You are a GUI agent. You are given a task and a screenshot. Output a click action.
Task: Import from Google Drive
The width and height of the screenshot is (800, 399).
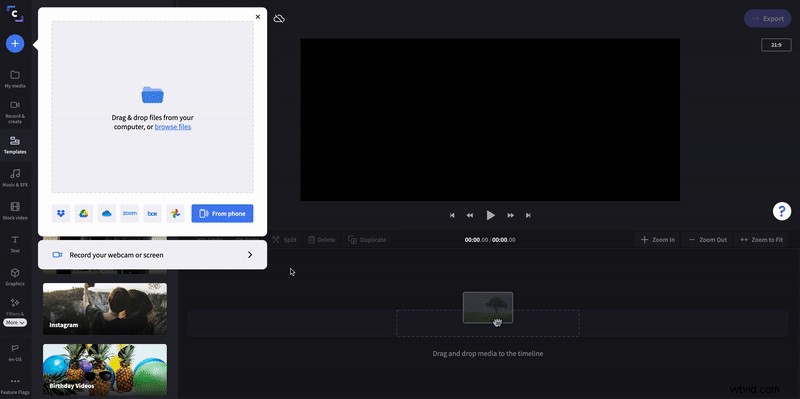[x=84, y=214]
